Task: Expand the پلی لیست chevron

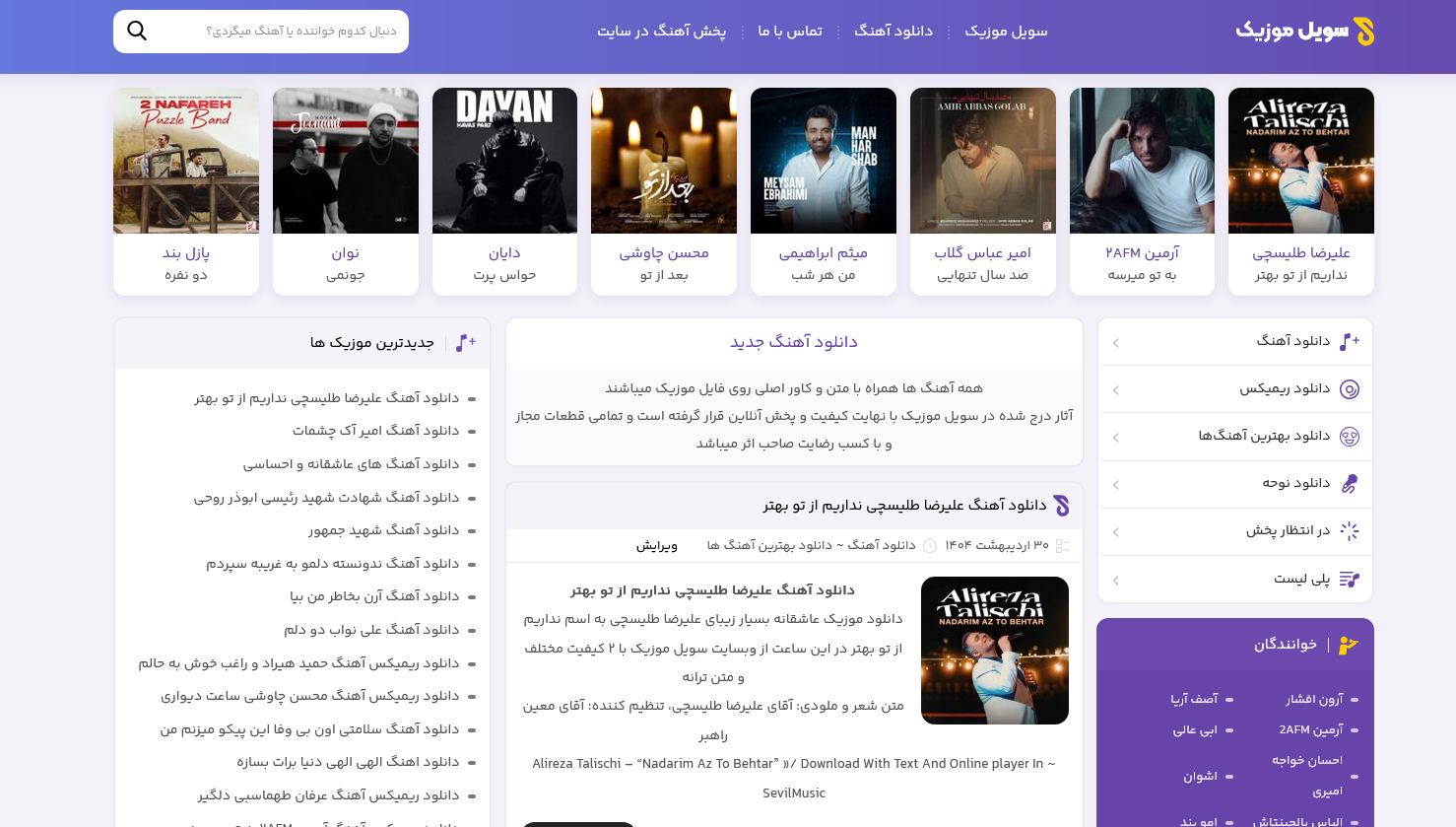Action: pyautogui.click(x=1116, y=581)
